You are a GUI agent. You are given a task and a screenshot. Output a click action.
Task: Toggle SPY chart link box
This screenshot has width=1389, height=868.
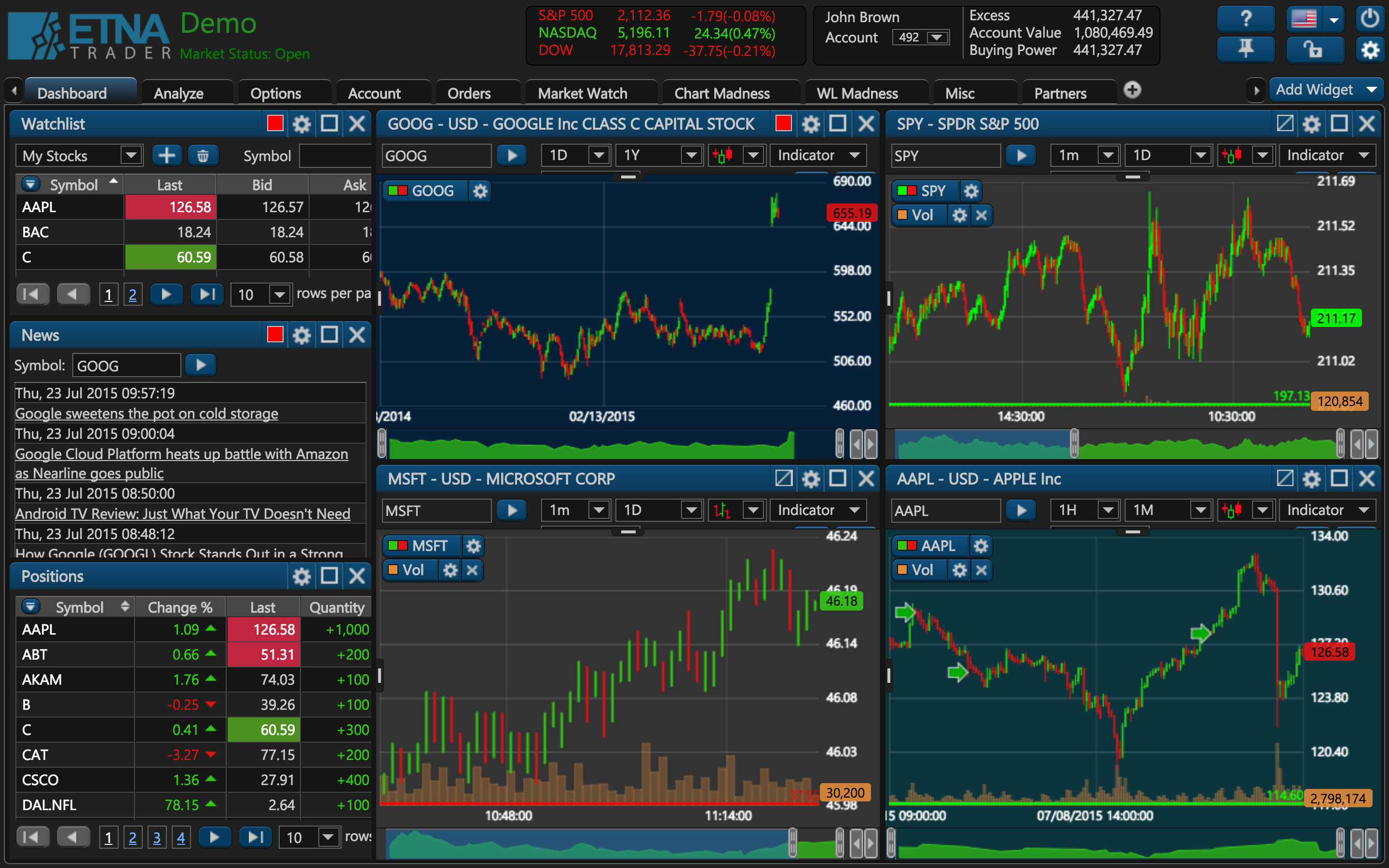click(1284, 123)
